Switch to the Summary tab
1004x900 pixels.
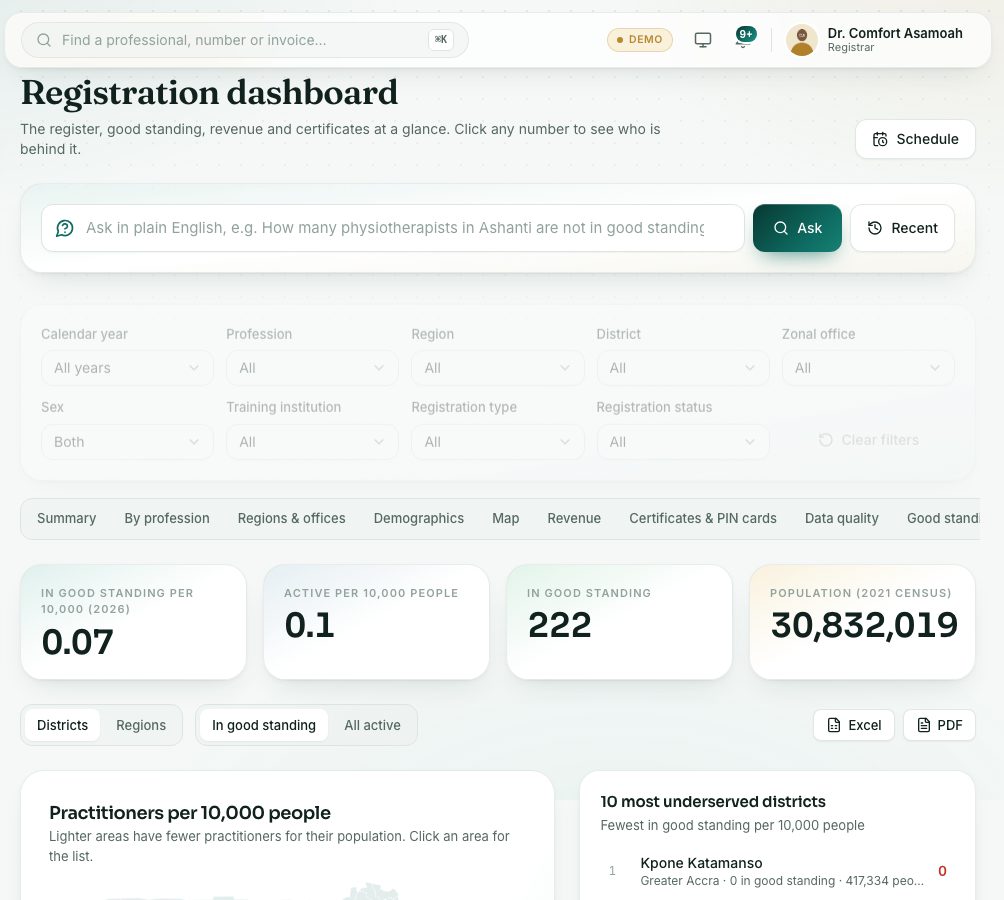[67, 518]
